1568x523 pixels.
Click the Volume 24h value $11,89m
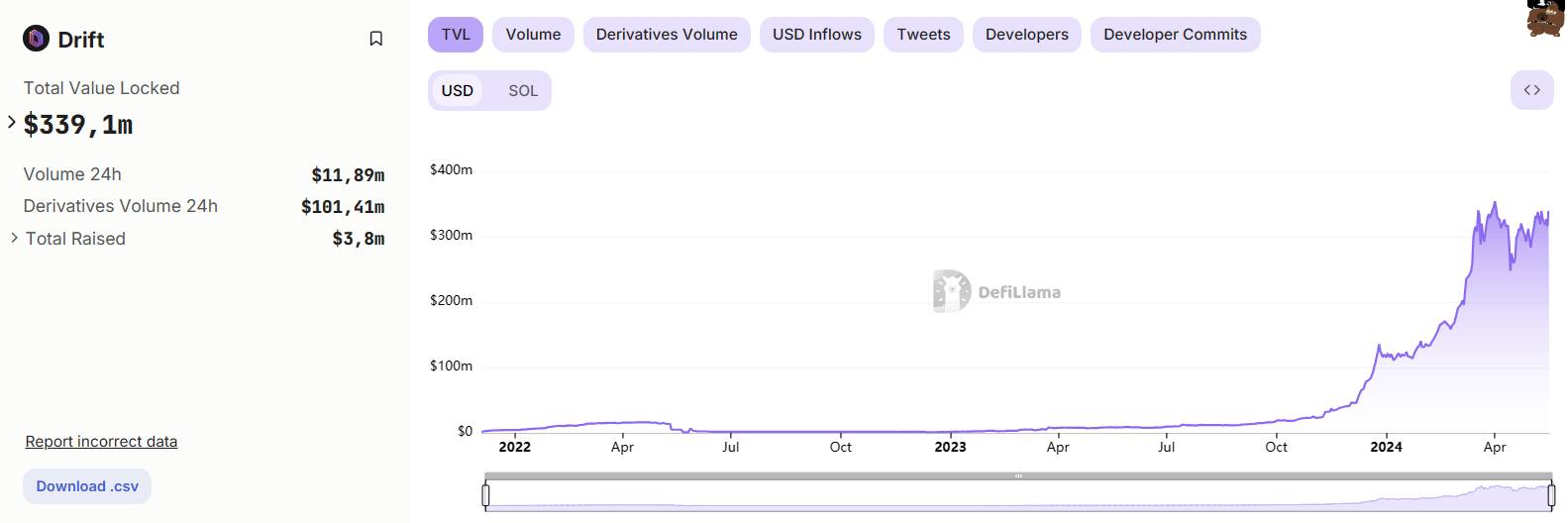[x=348, y=175]
